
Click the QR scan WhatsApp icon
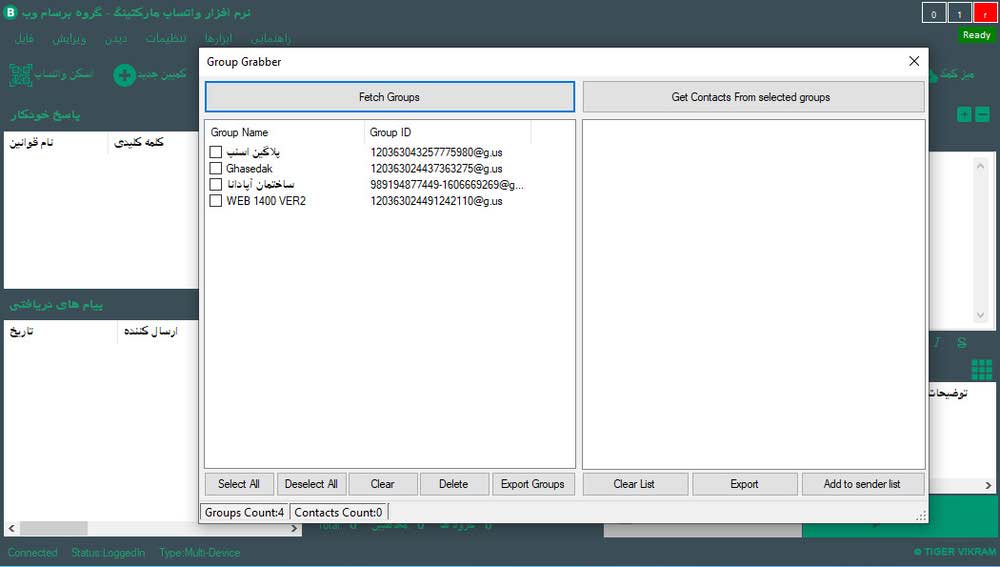[x=20, y=75]
